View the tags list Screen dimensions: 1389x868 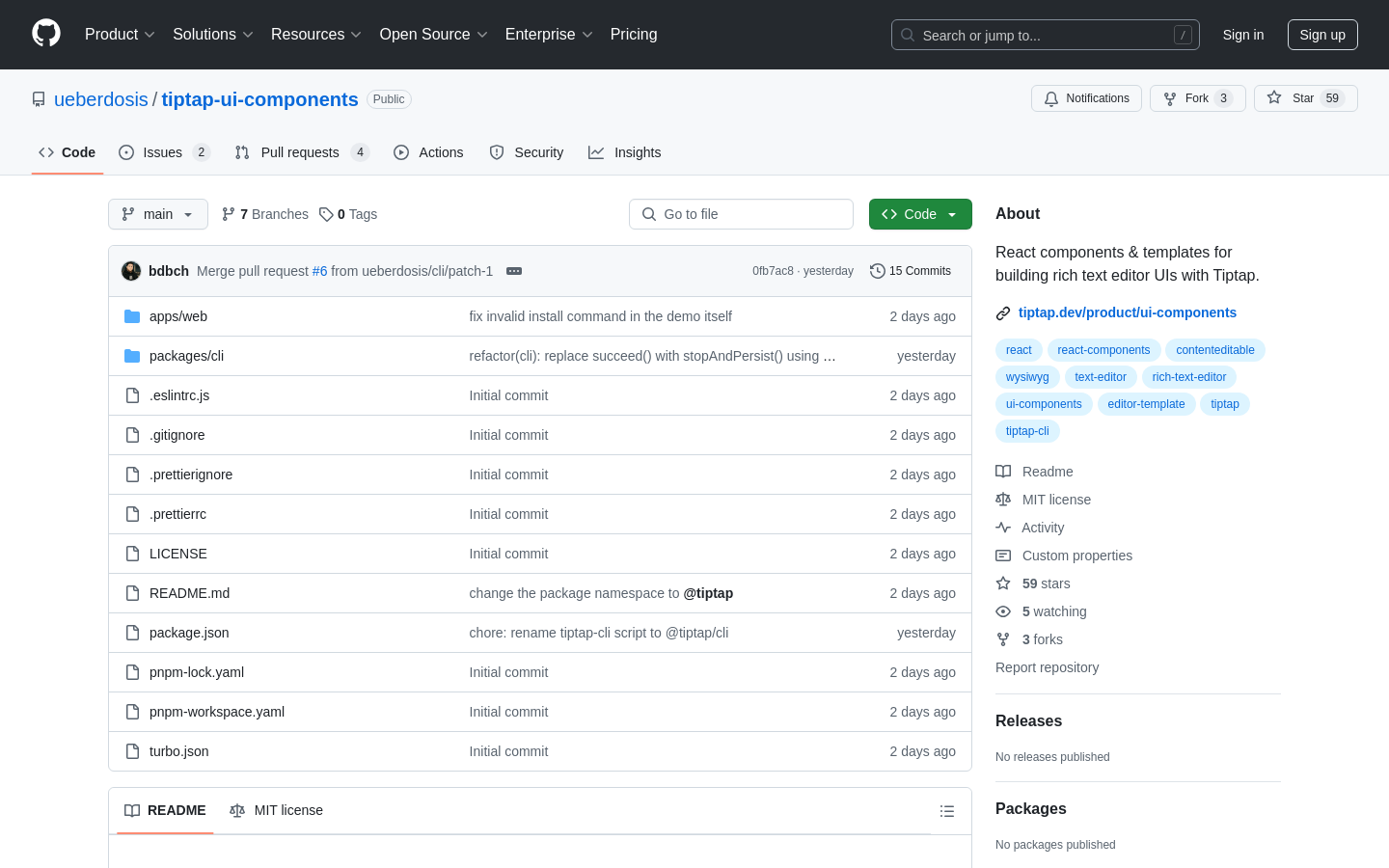tap(348, 214)
